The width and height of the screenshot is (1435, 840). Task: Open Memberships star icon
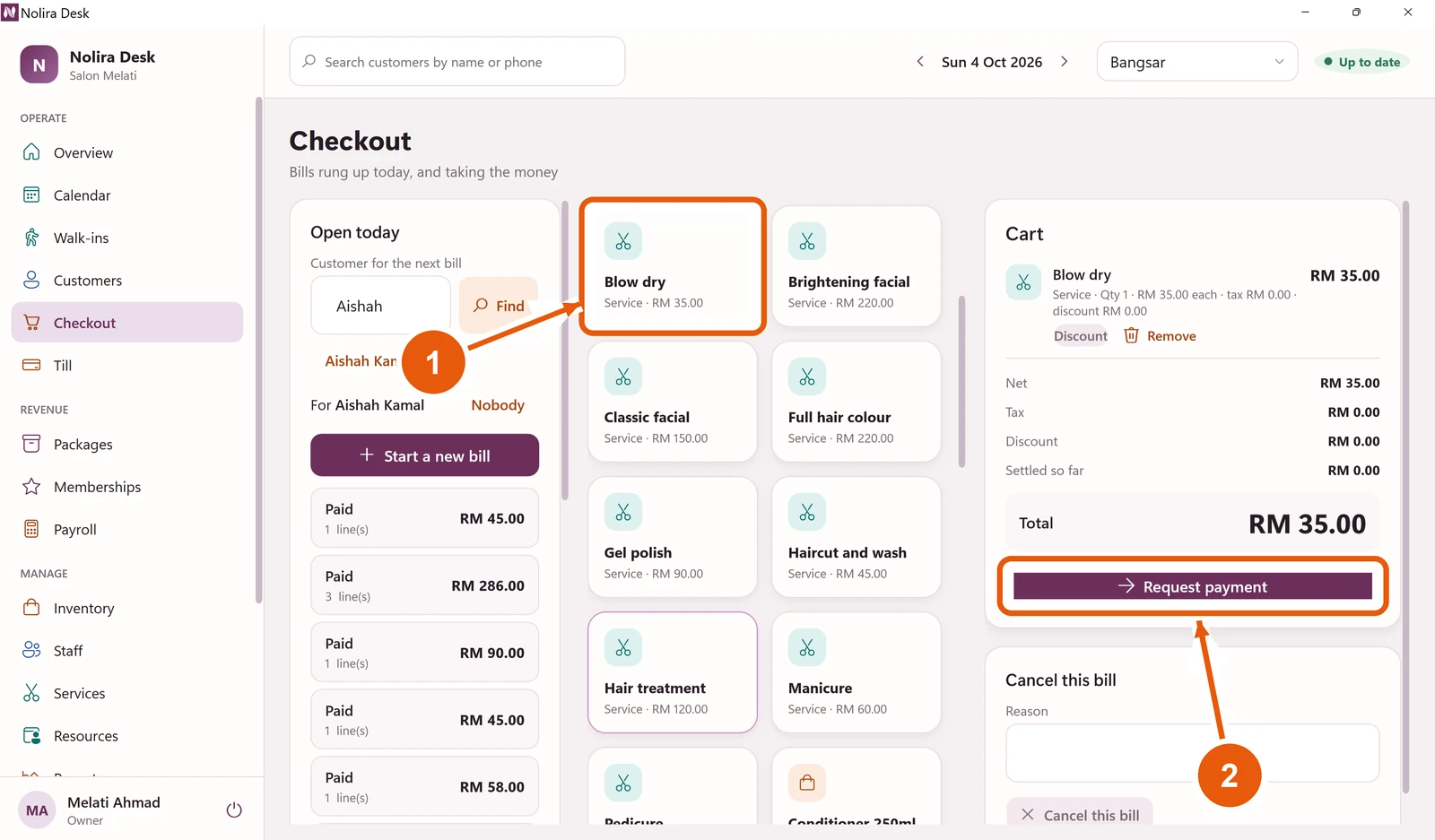pyautogui.click(x=31, y=487)
